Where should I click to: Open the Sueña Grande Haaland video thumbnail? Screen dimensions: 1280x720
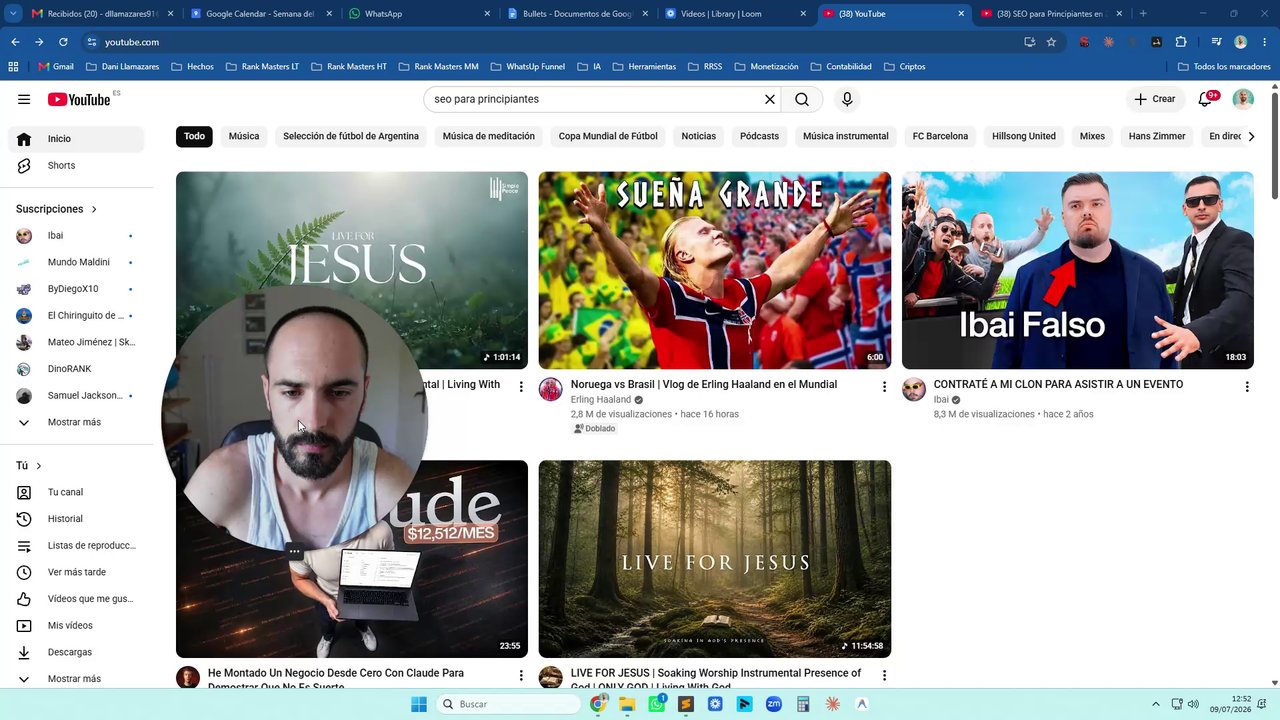(714, 270)
